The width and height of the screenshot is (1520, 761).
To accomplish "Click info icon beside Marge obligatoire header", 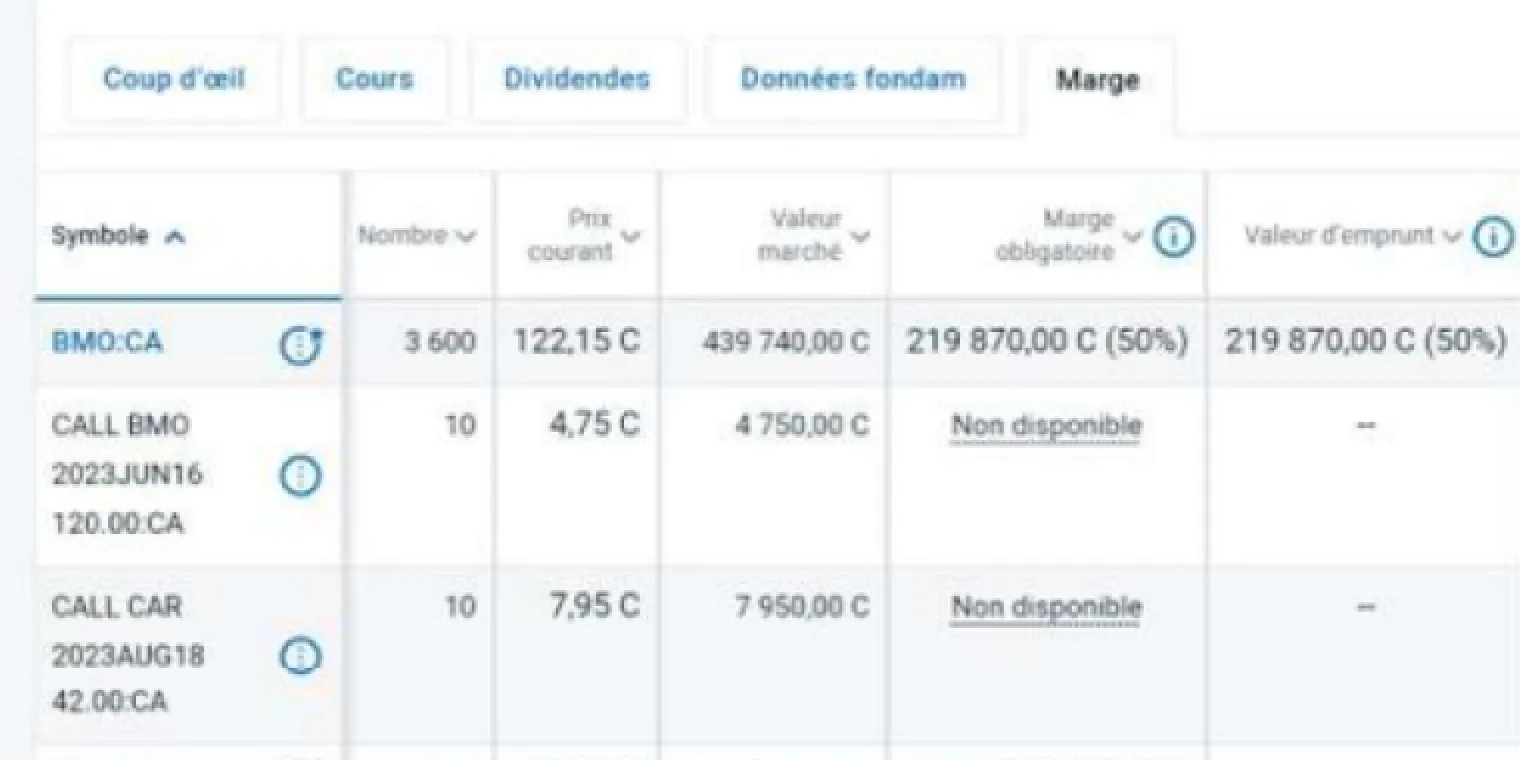I will click(x=1174, y=238).
